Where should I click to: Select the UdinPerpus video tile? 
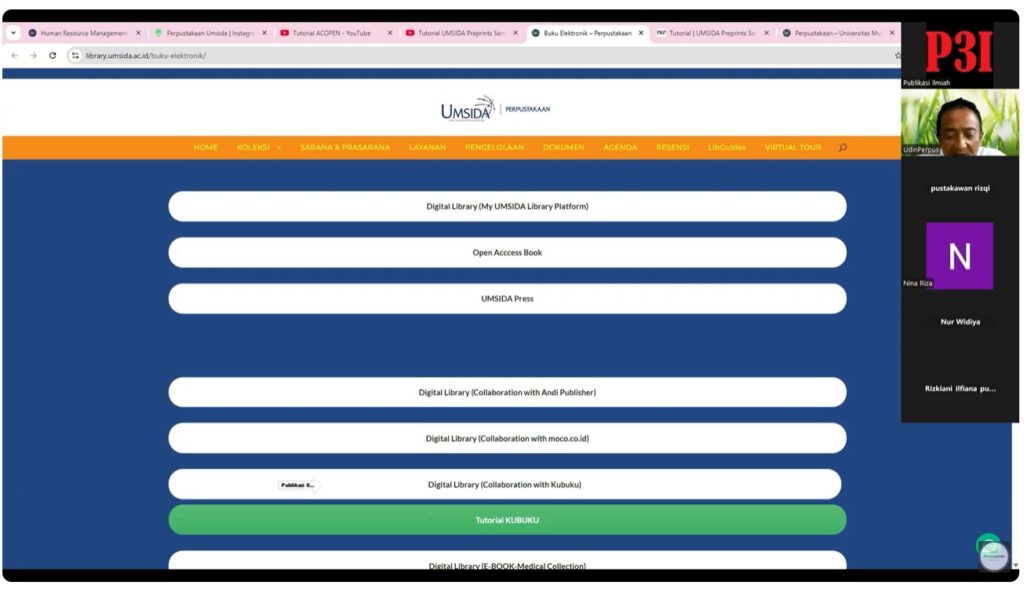tap(959, 123)
